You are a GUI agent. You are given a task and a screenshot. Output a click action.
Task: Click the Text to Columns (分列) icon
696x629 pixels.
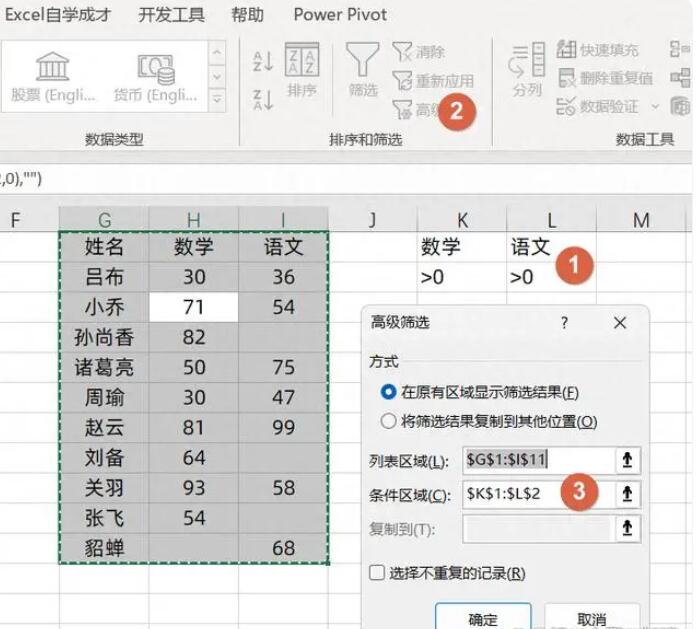pos(526,70)
